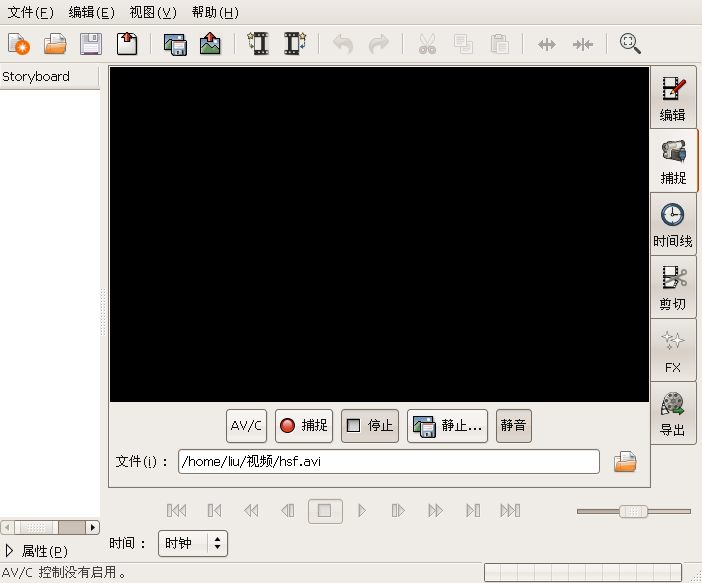Create a new project with the New icon
The image size is (702, 583).
pos(19,44)
